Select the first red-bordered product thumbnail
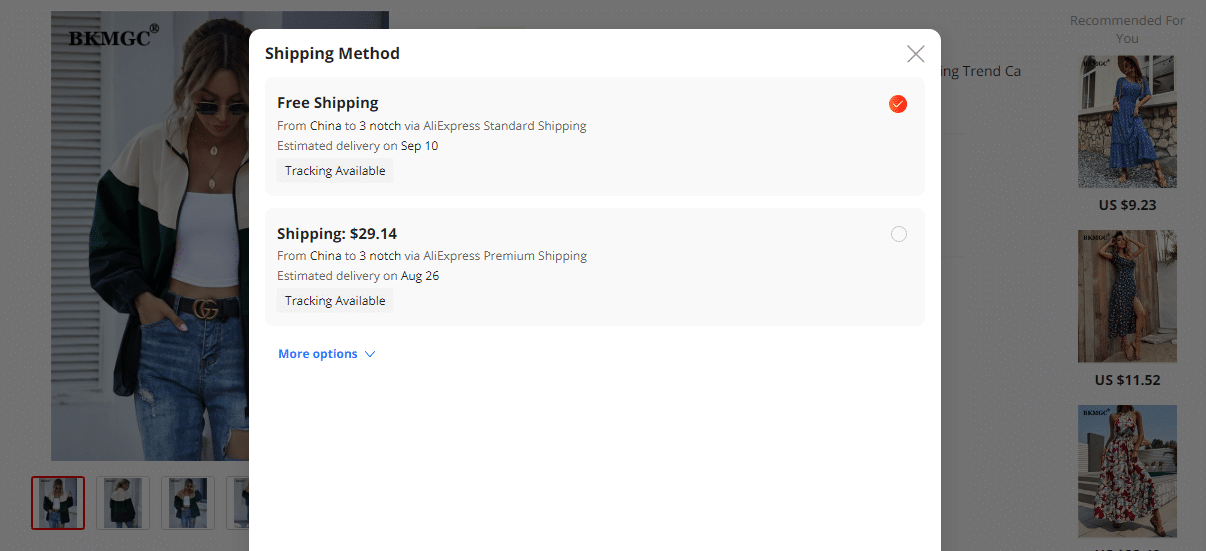The height and width of the screenshot is (551, 1206). (x=58, y=502)
